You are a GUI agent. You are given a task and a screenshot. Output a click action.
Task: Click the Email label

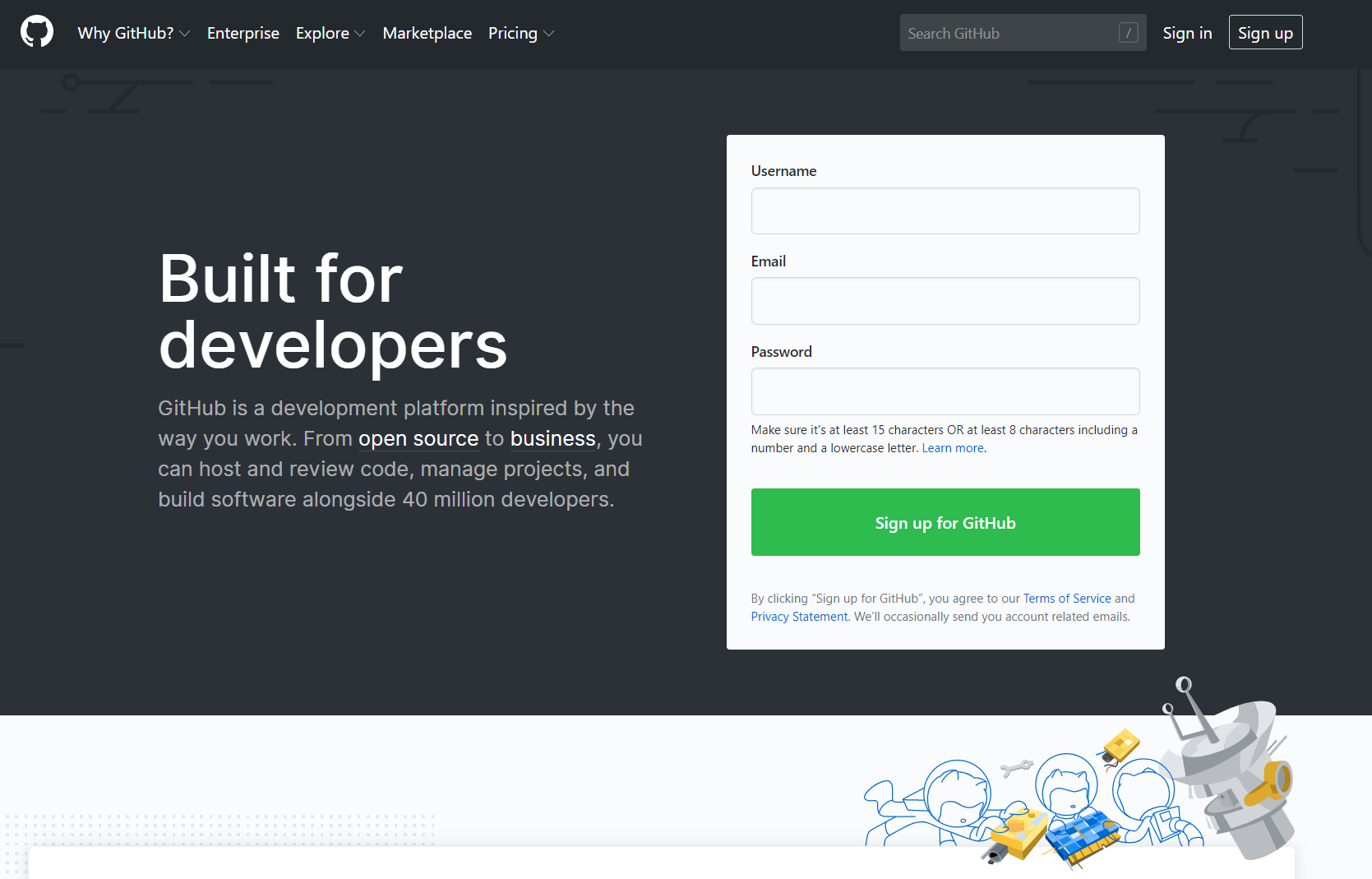769,261
